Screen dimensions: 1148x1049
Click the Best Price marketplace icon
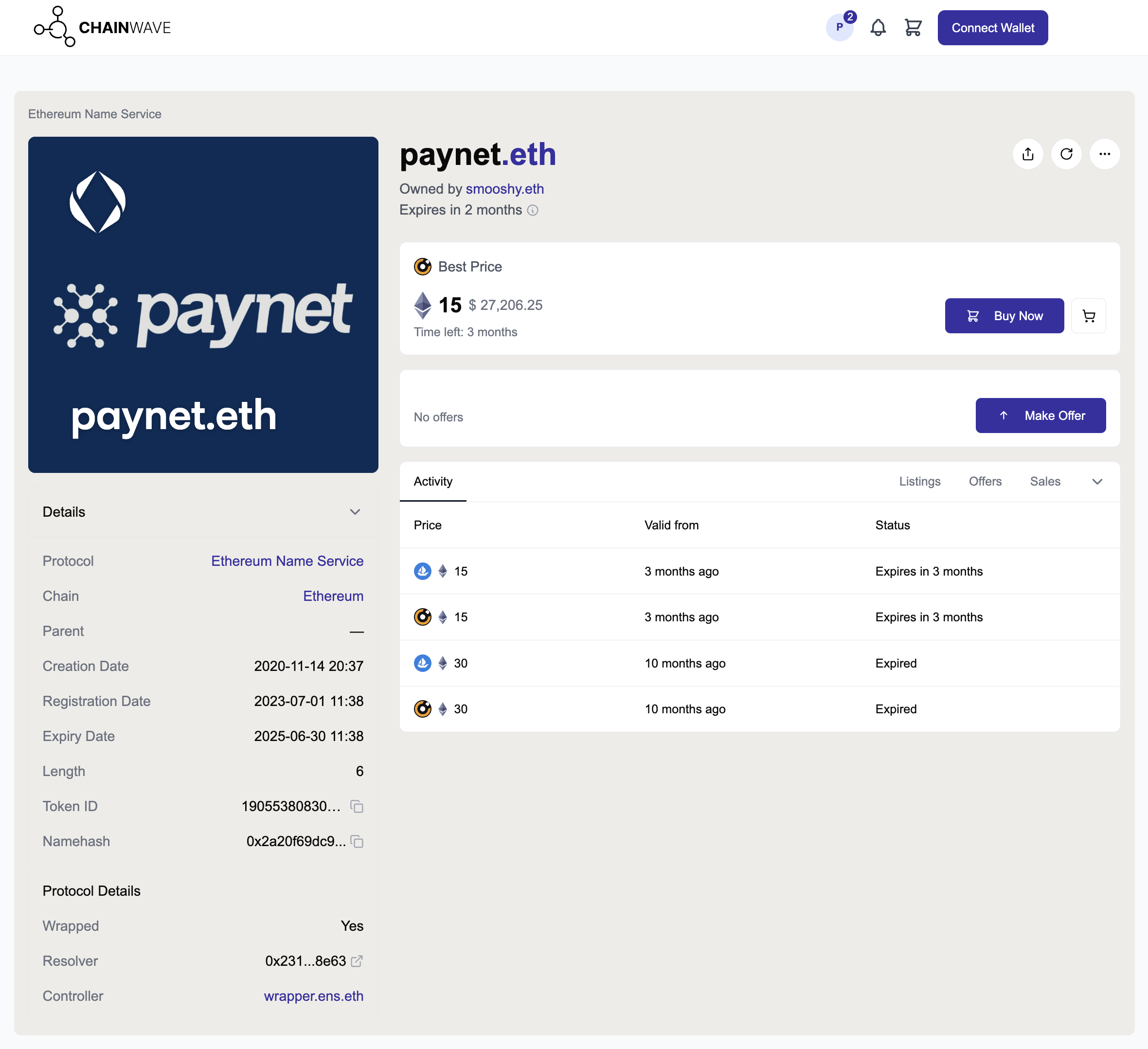click(423, 267)
